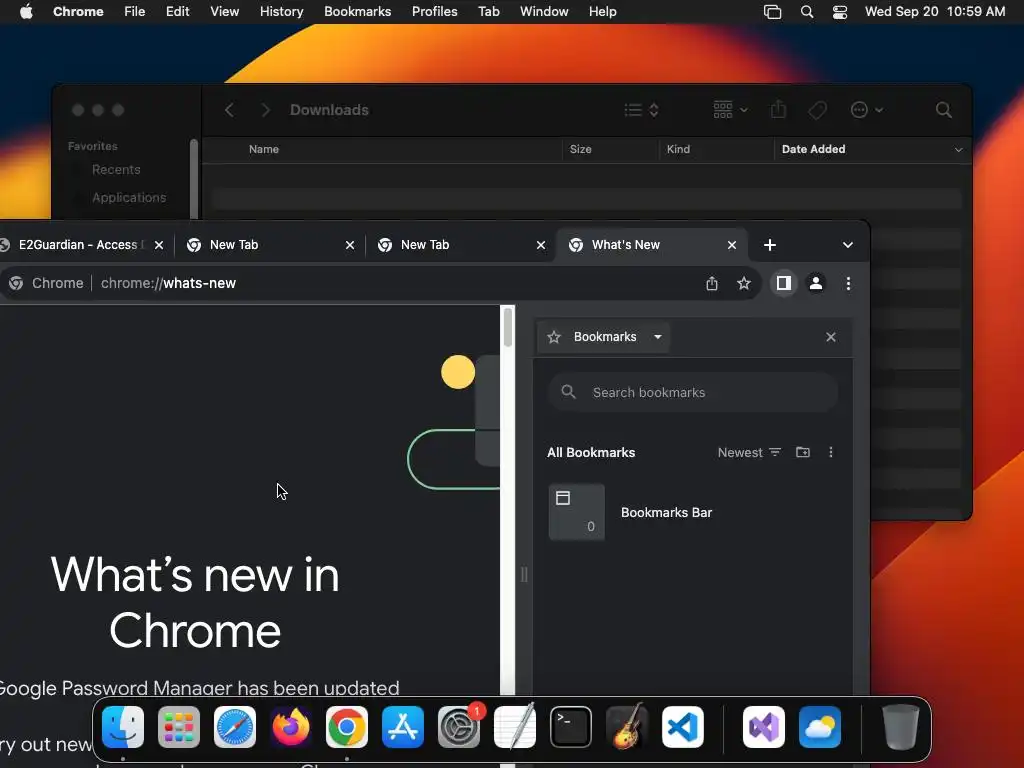Select Recents in the Finder sidebar
Screen dimensions: 1024x768
tap(116, 170)
